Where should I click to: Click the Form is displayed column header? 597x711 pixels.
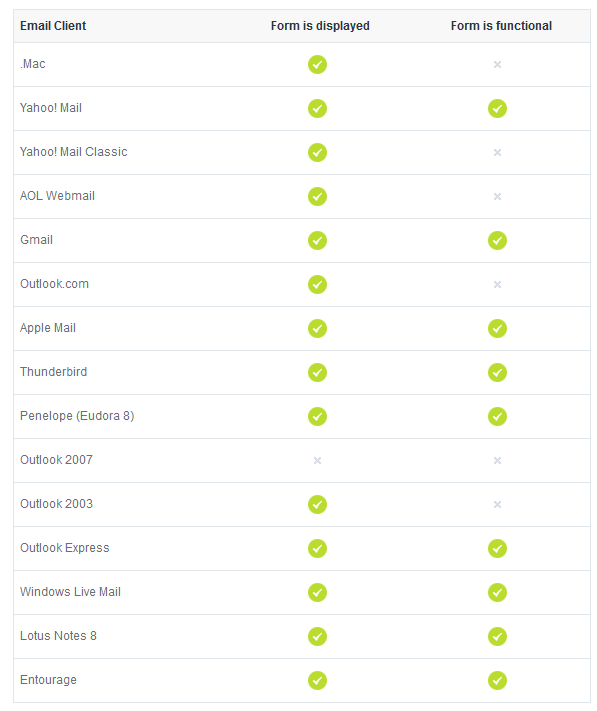pyautogui.click(x=320, y=26)
